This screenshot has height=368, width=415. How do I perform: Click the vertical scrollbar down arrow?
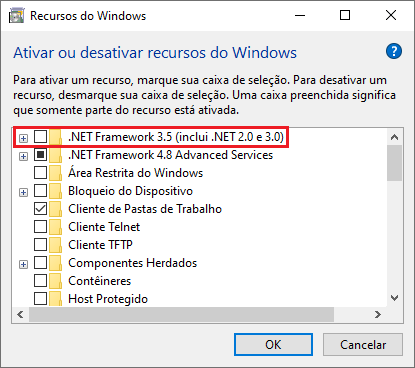point(395,298)
